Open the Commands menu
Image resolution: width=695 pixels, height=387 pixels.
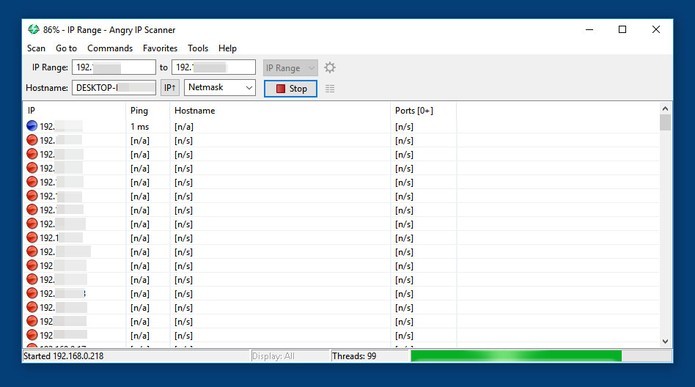point(110,48)
